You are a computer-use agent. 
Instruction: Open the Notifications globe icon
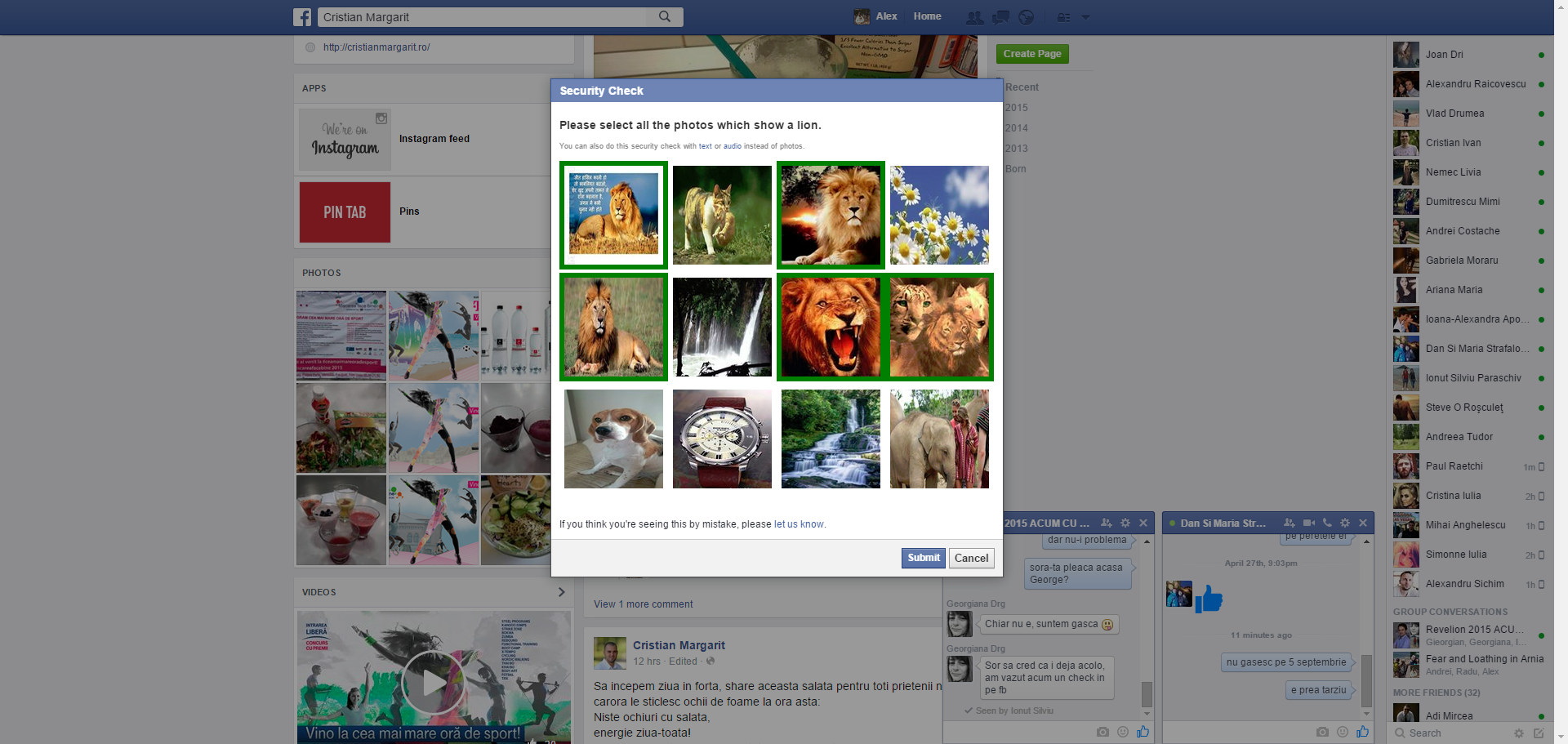pos(1027,17)
